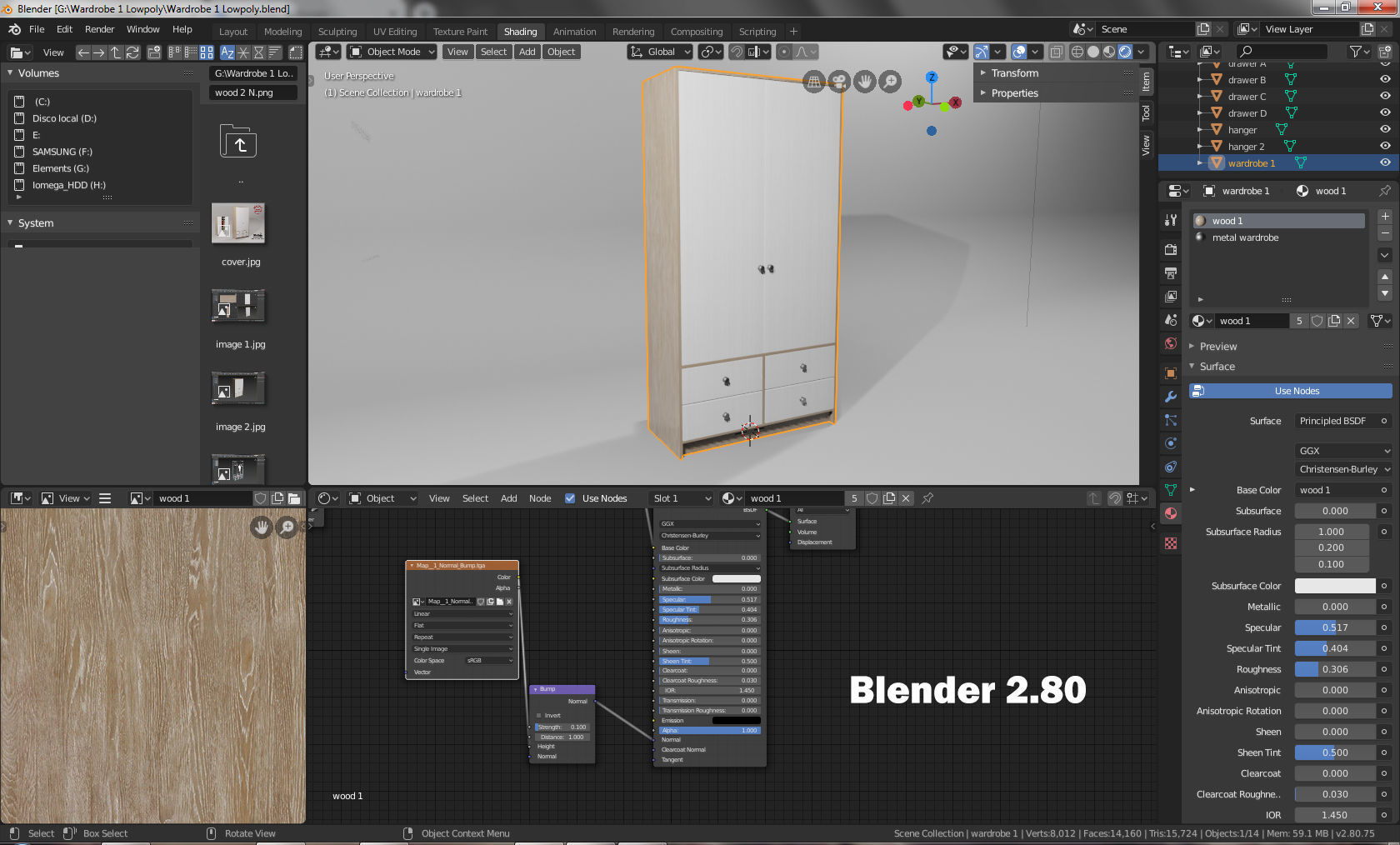The width and height of the screenshot is (1400, 845).
Task: Click the viewport zoom magnifier gizmo
Action: coord(891,81)
